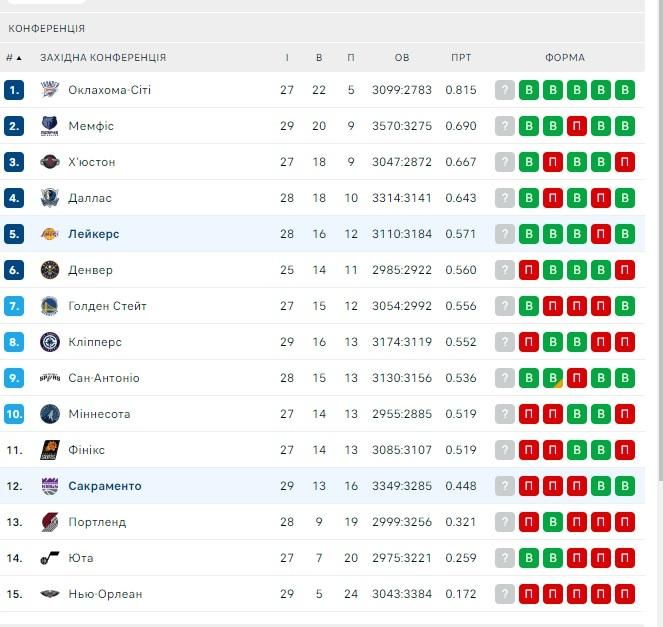Click the Oklahoma City Thunder team logo
The height and width of the screenshot is (627, 663).
click(49, 90)
